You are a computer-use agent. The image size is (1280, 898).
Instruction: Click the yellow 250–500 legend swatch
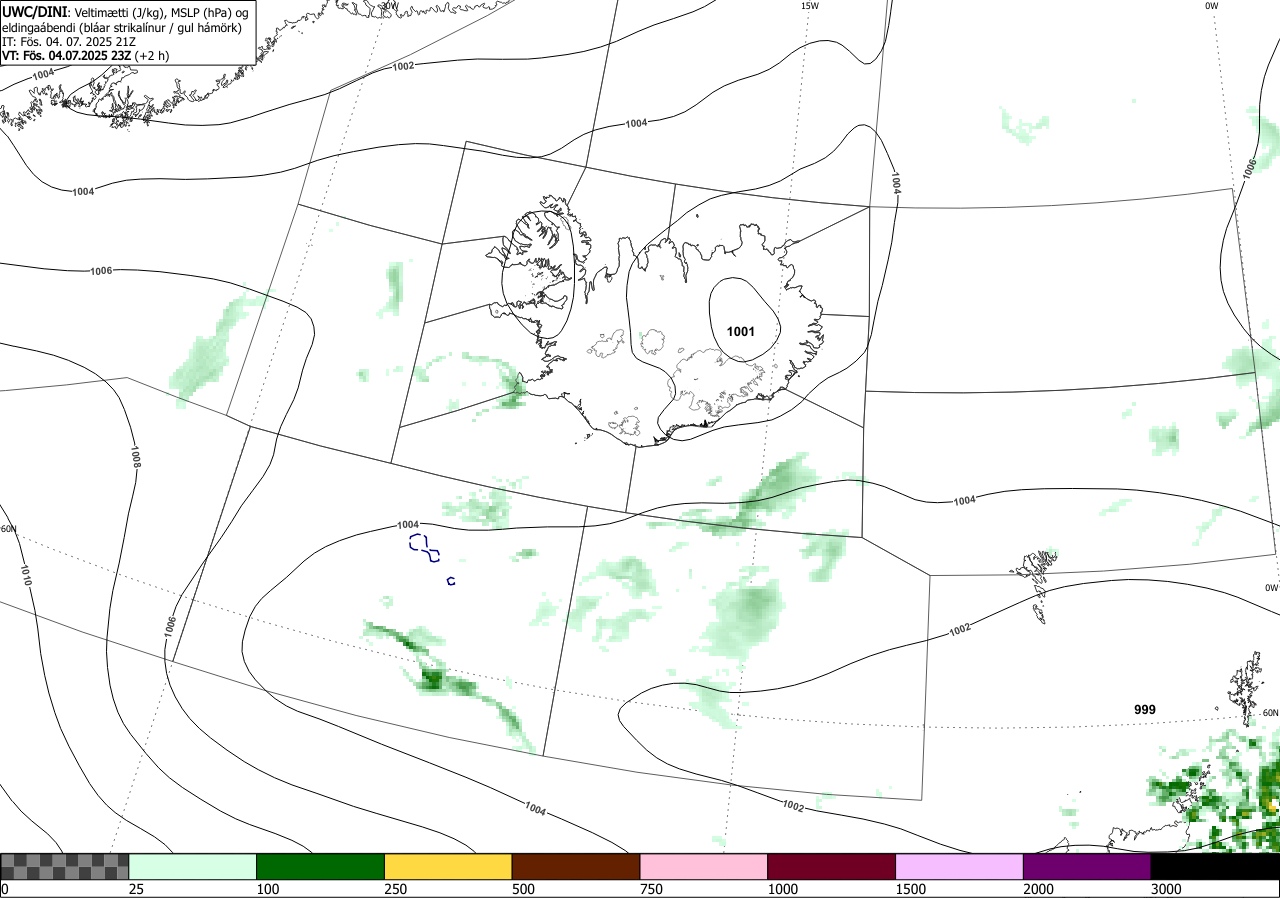(448, 866)
